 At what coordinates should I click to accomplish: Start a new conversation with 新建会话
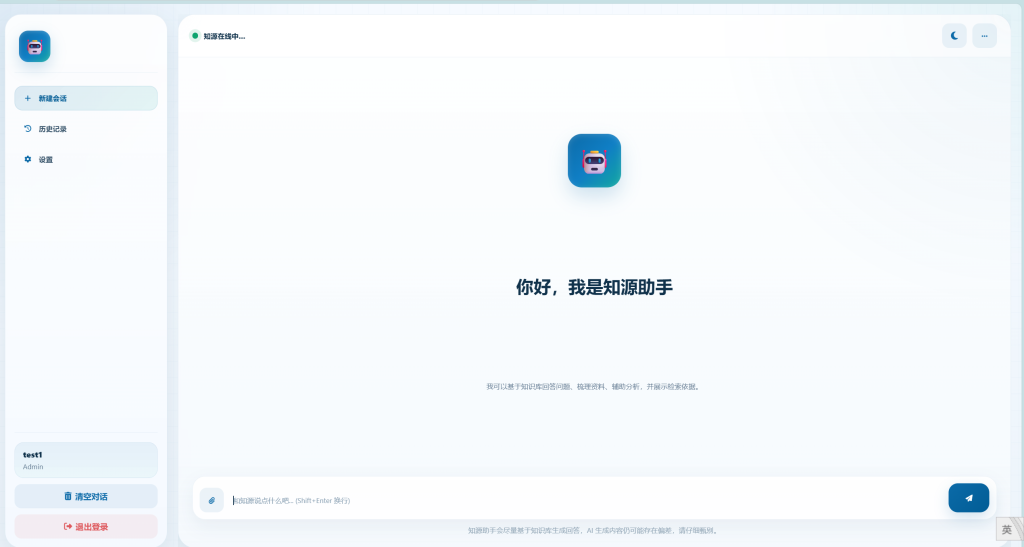pyautogui.click(x=86, y=99)
